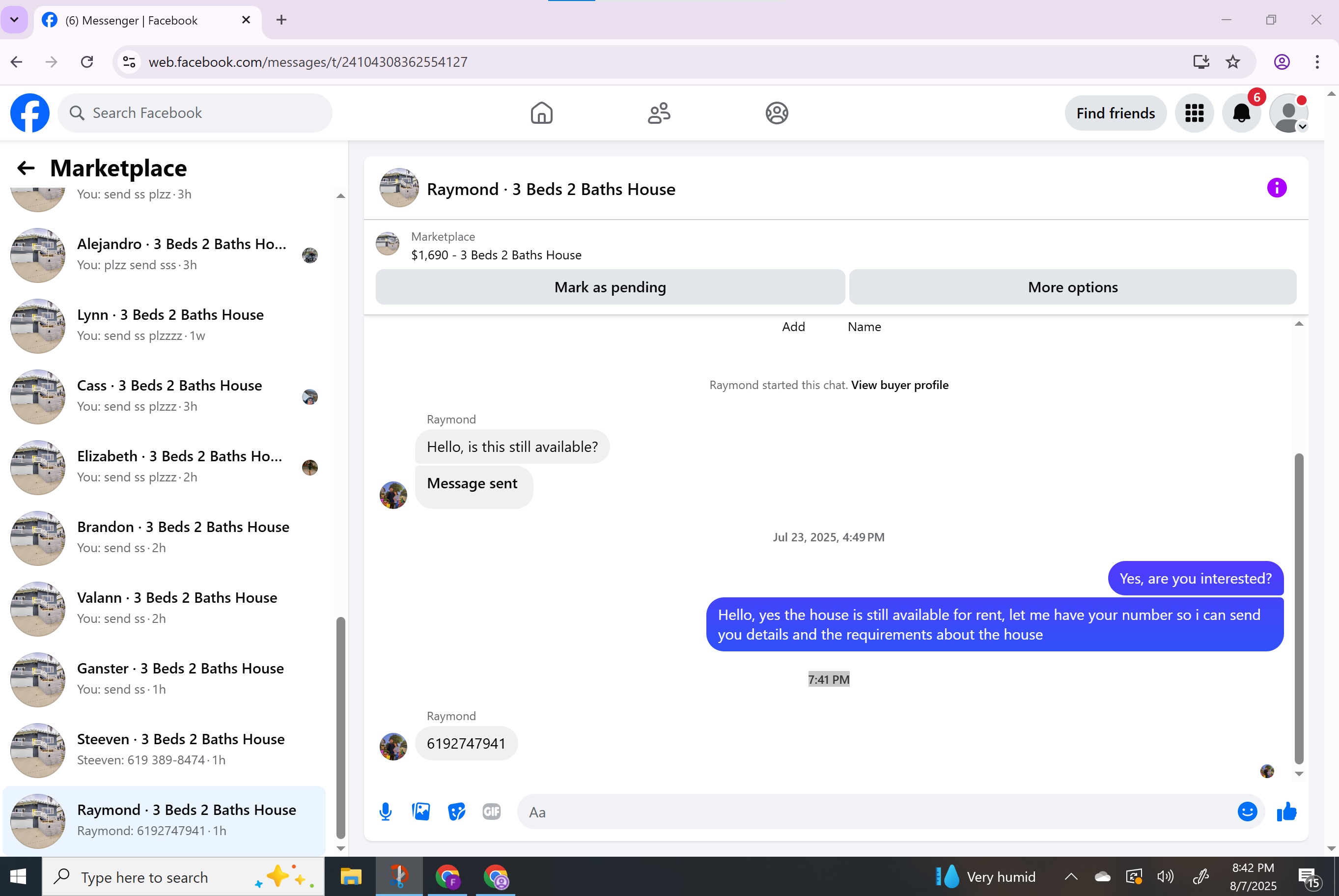The height and width of the screenshot is (896, 1339).
Task: Open Chrome three-dot menu
Action: 1317,62
